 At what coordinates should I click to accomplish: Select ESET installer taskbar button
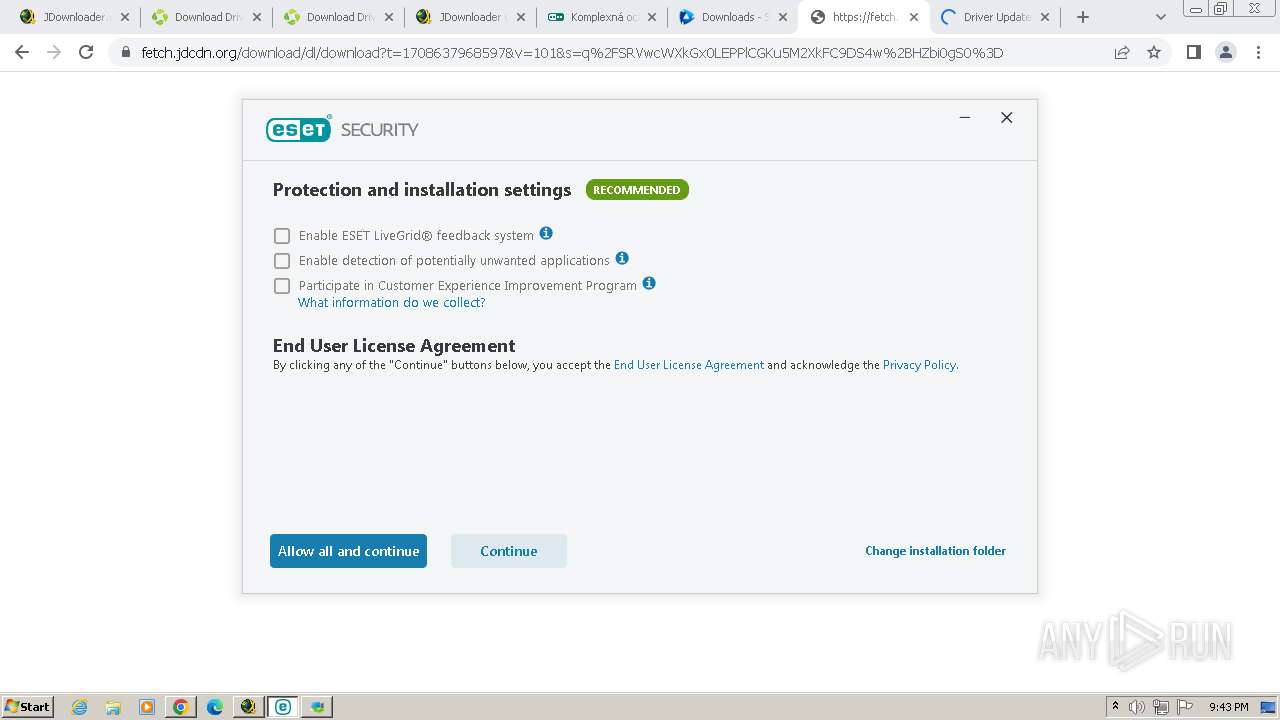(283, 707)
